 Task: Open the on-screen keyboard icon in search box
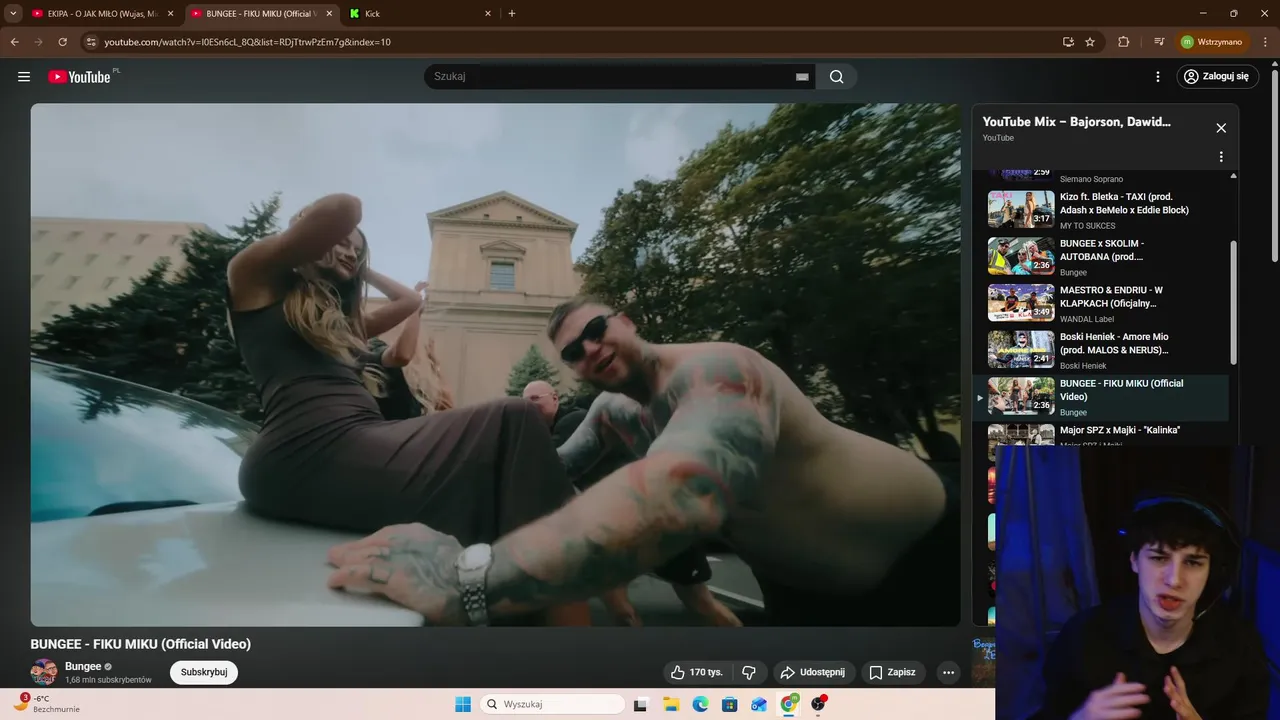802,77
